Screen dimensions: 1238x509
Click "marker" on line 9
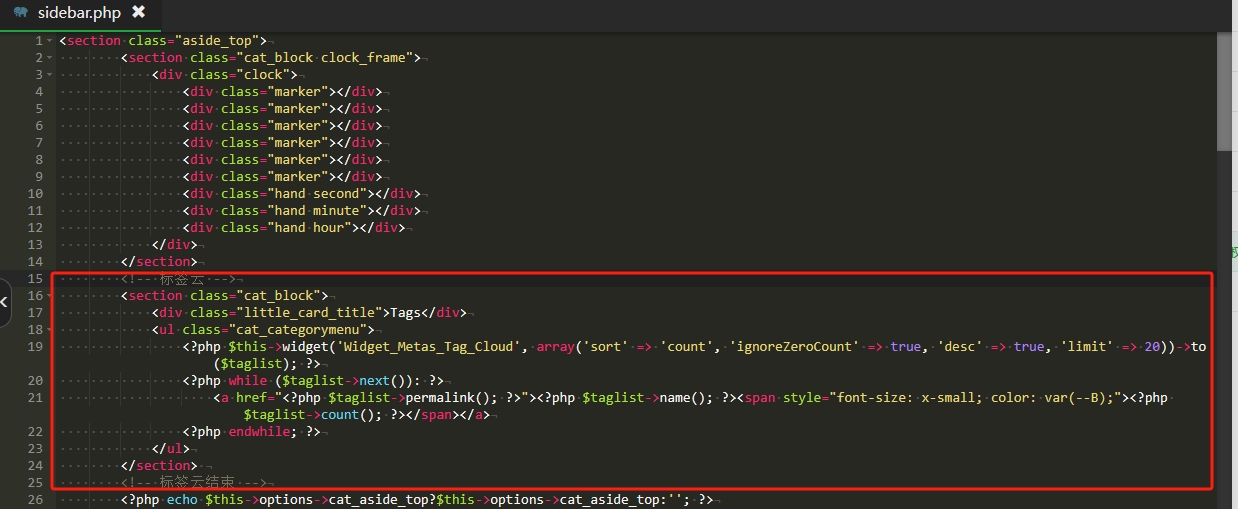[299, 177]
